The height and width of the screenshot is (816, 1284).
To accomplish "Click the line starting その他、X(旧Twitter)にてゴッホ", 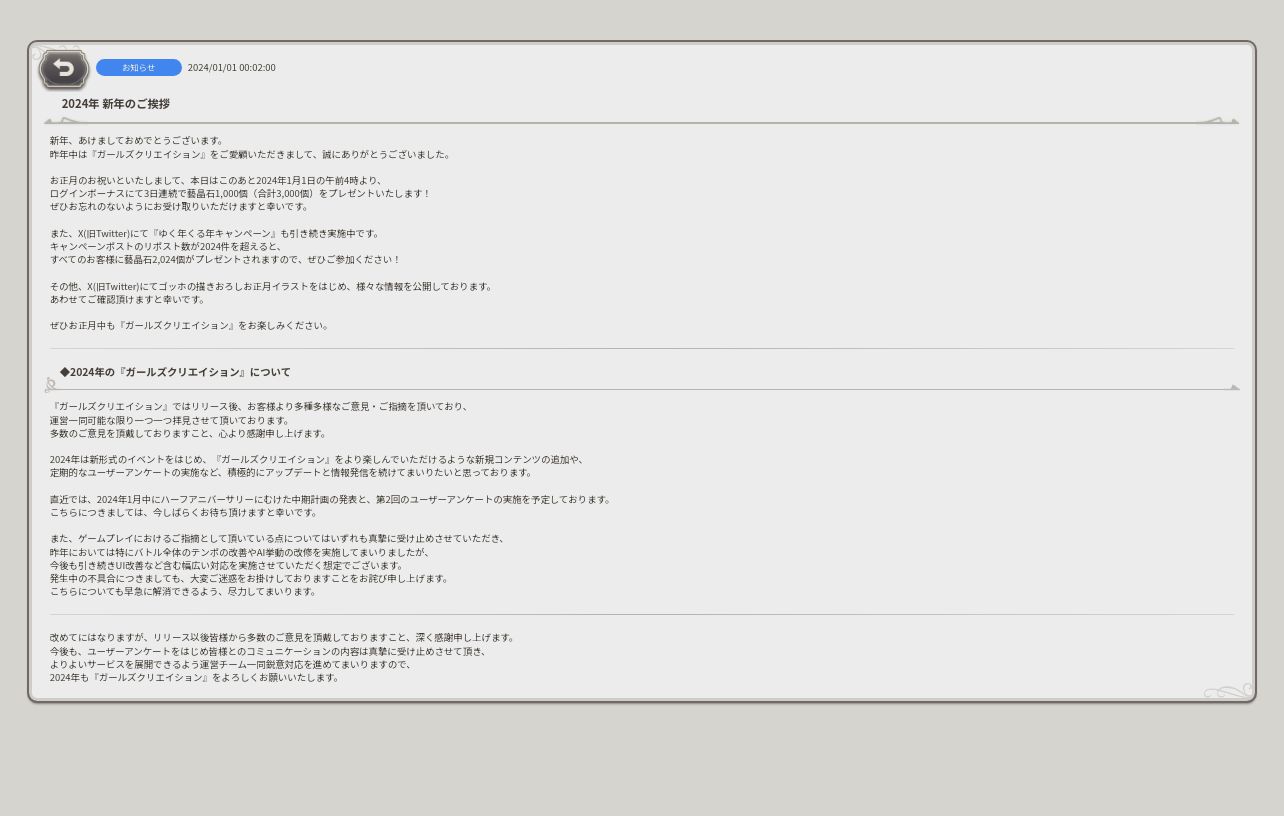I will (272, 287).
